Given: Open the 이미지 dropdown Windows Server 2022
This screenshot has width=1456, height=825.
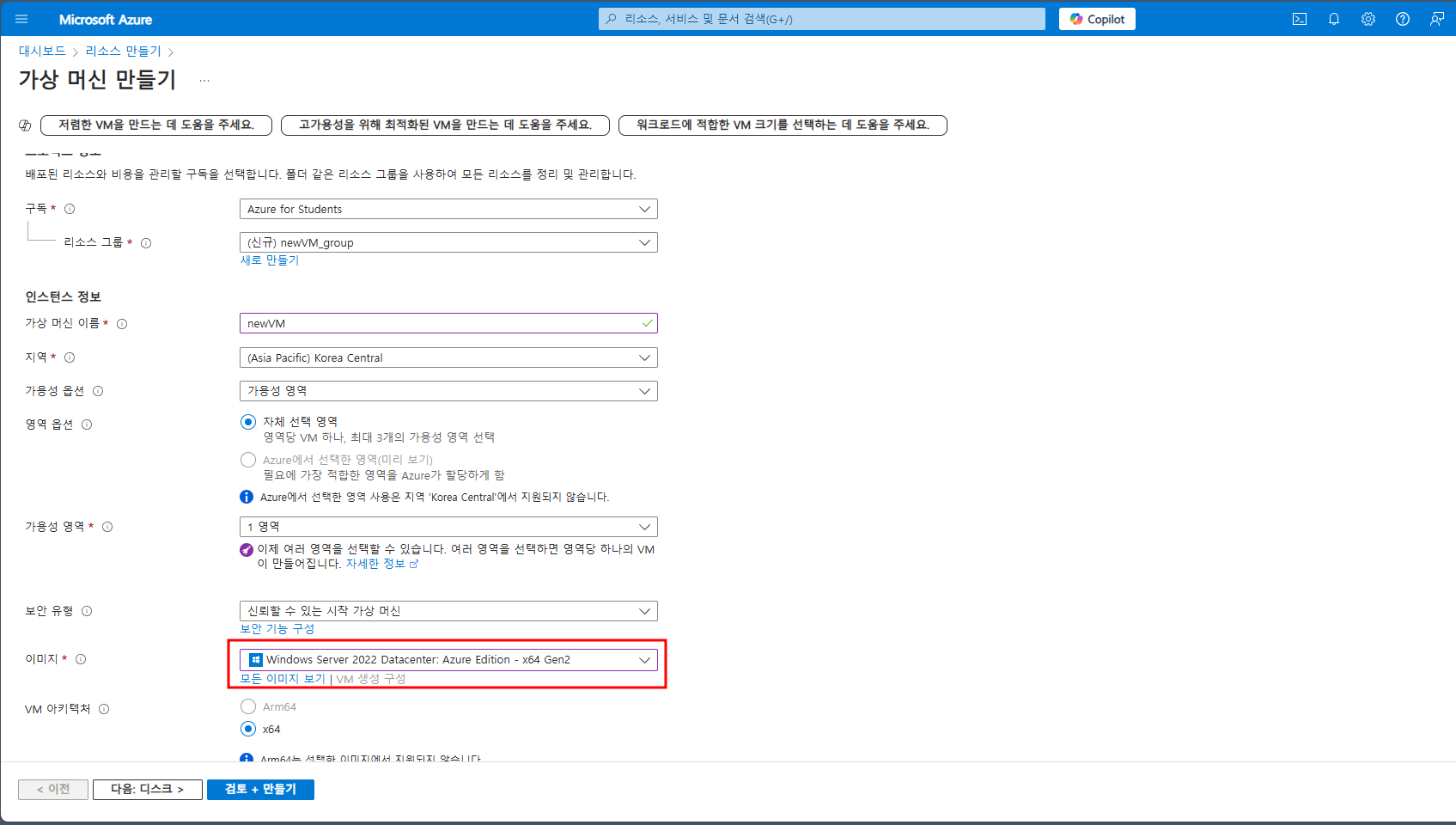Looking at the screenshot, I should (448, 660).
